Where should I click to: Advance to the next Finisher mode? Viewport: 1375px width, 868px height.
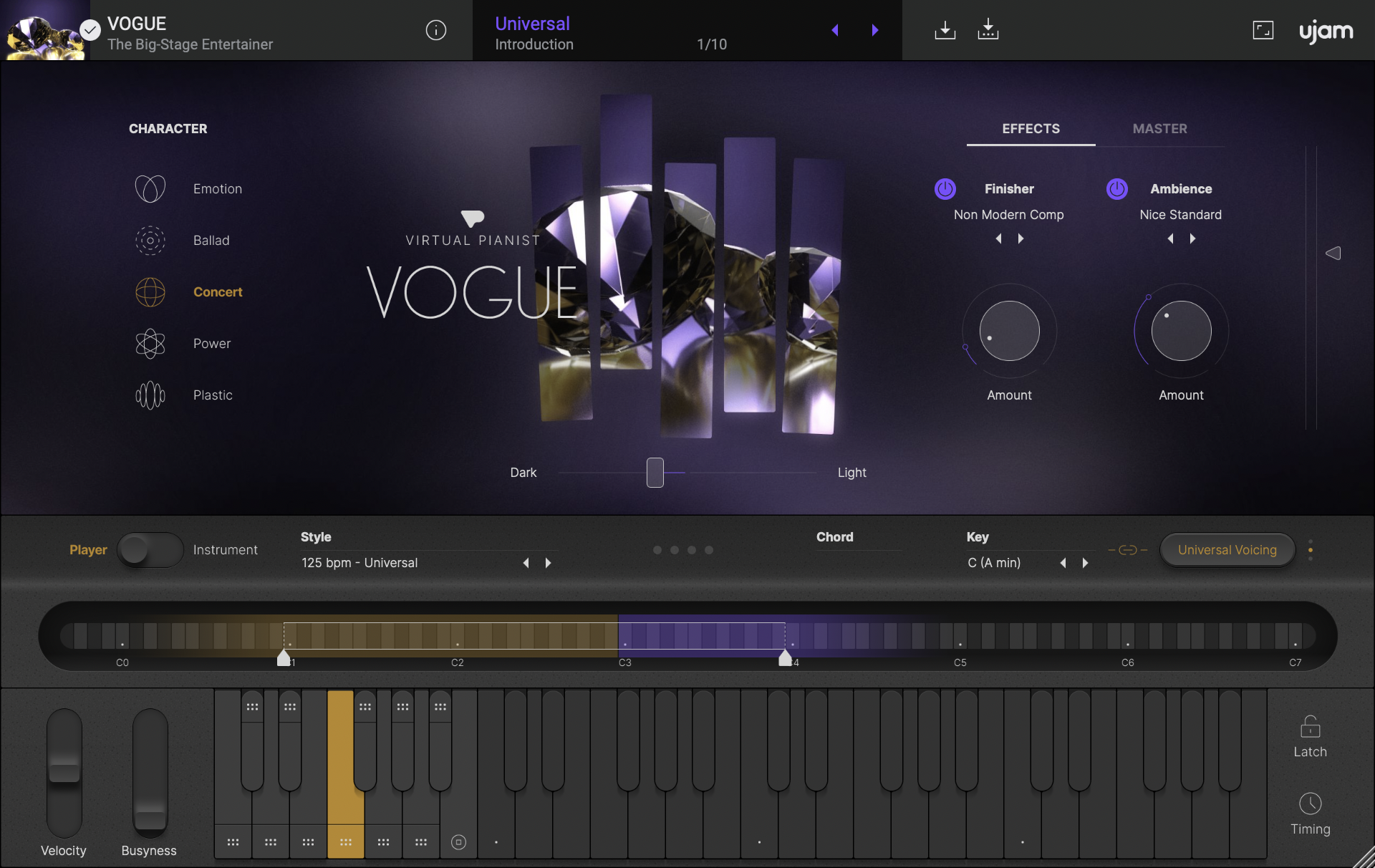pos(1021,238)
